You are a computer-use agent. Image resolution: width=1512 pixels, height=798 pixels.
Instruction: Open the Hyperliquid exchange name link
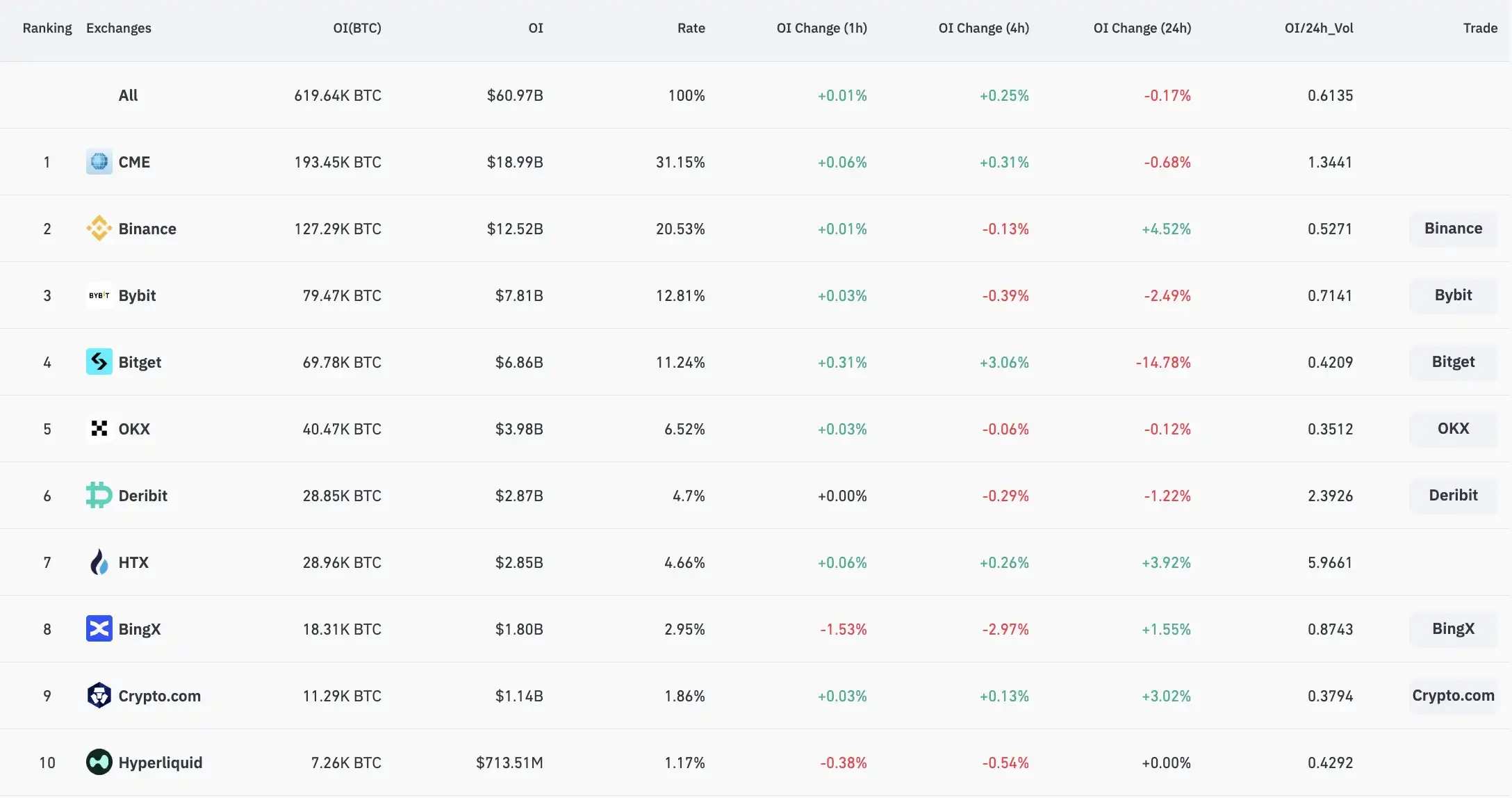pos(161,763)
